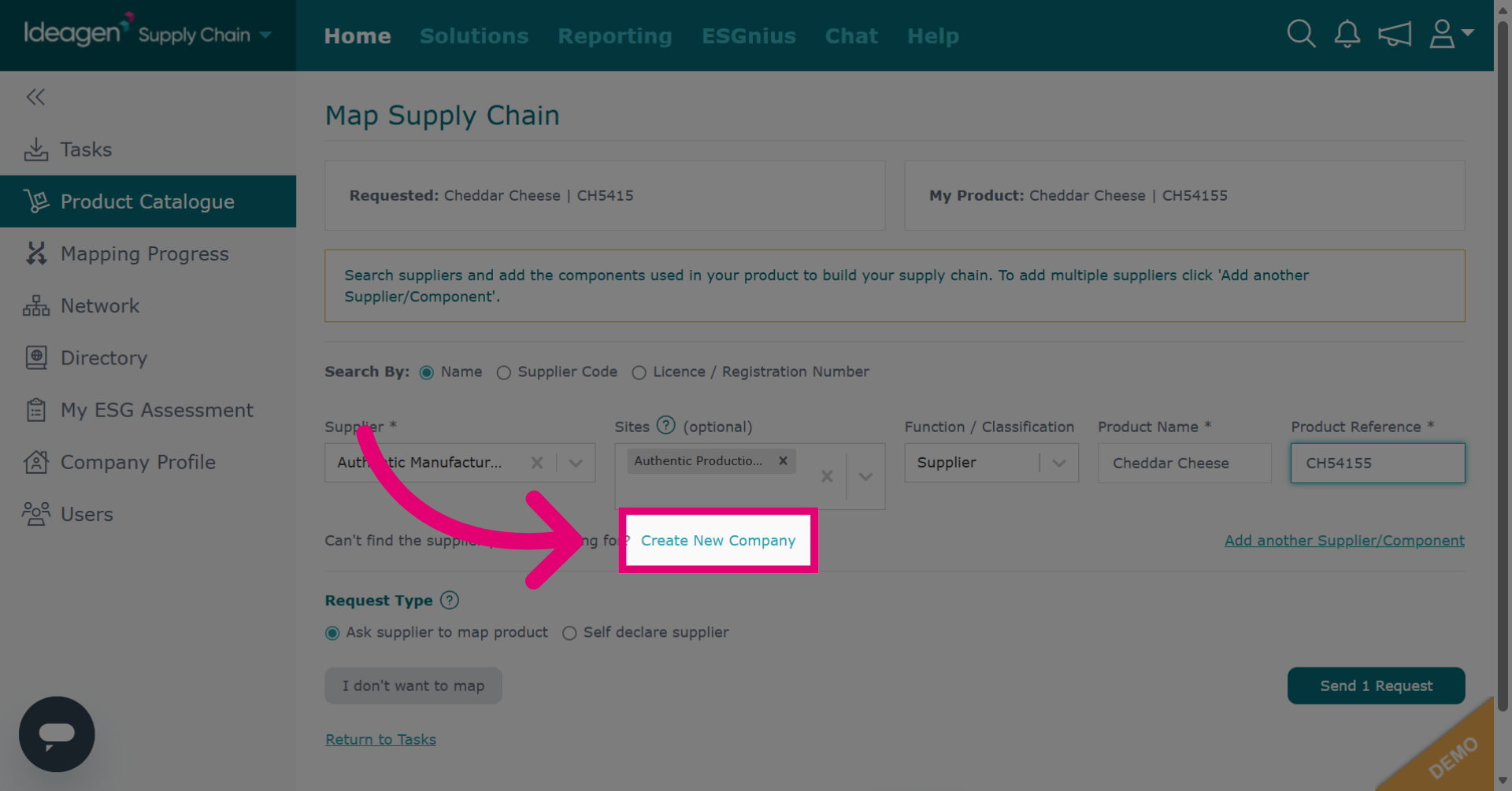Open the search magnifier icon
Image resolution: width=1512 pixels, height=791 pixels.
coord(1301,34)
